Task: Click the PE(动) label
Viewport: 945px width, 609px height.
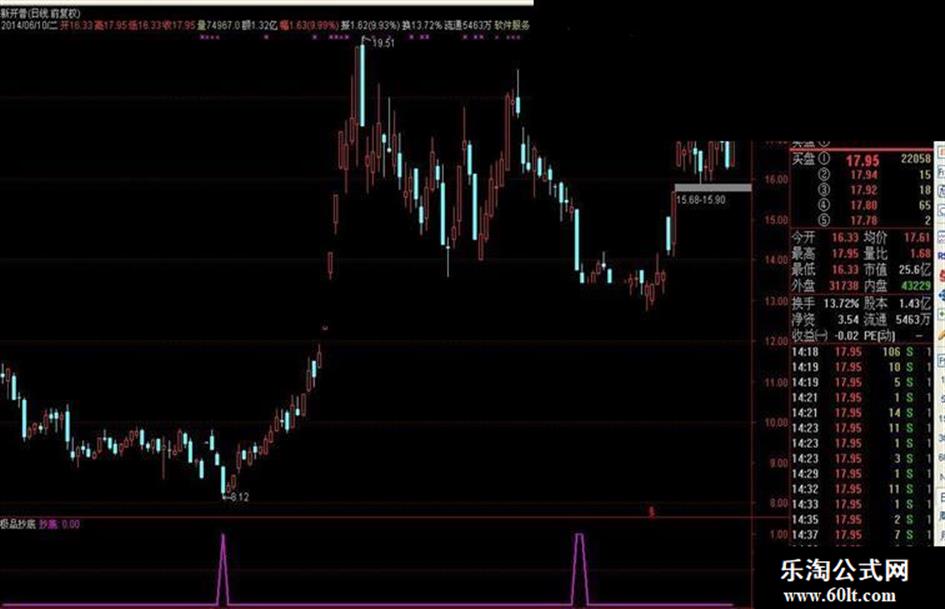Action: tap(879, 336)
